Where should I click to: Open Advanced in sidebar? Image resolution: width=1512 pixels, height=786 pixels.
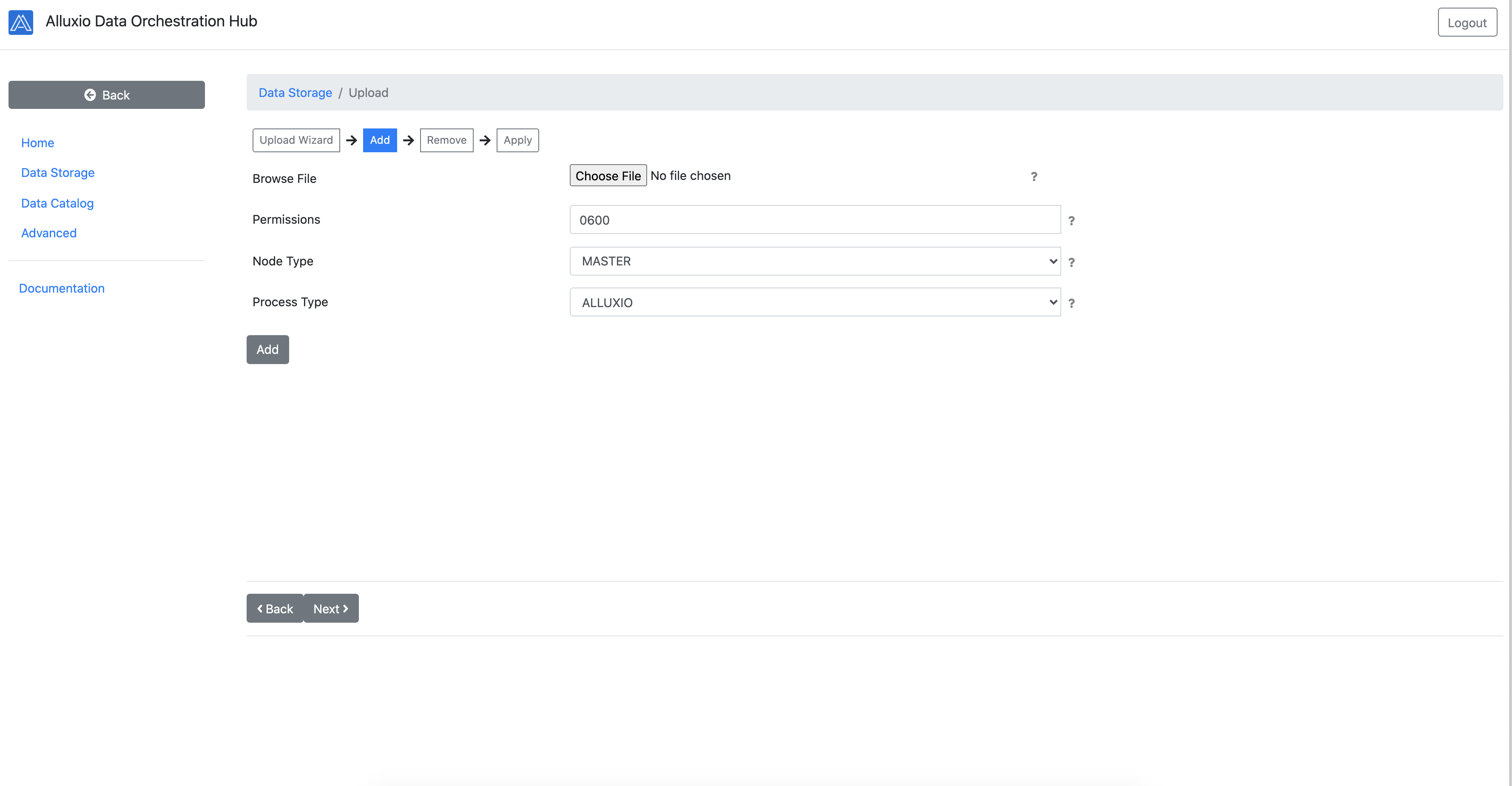tap(49, 233)
